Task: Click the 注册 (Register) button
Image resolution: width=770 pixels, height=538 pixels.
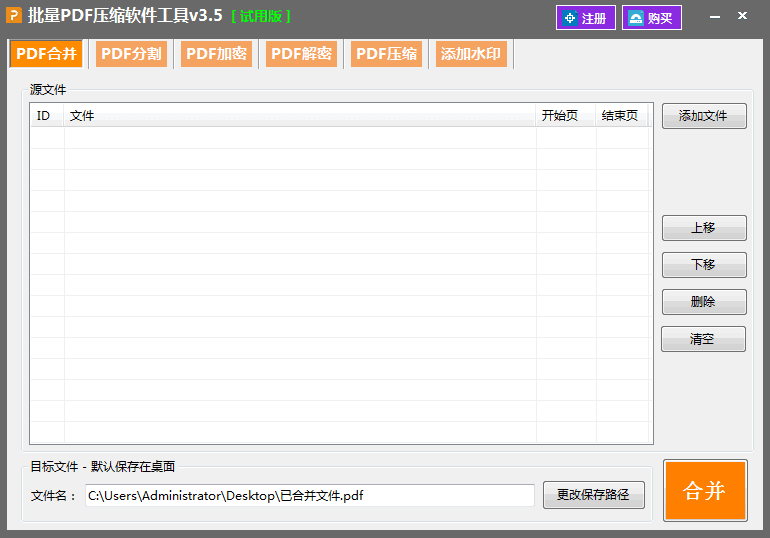Action: click(585, 18)
